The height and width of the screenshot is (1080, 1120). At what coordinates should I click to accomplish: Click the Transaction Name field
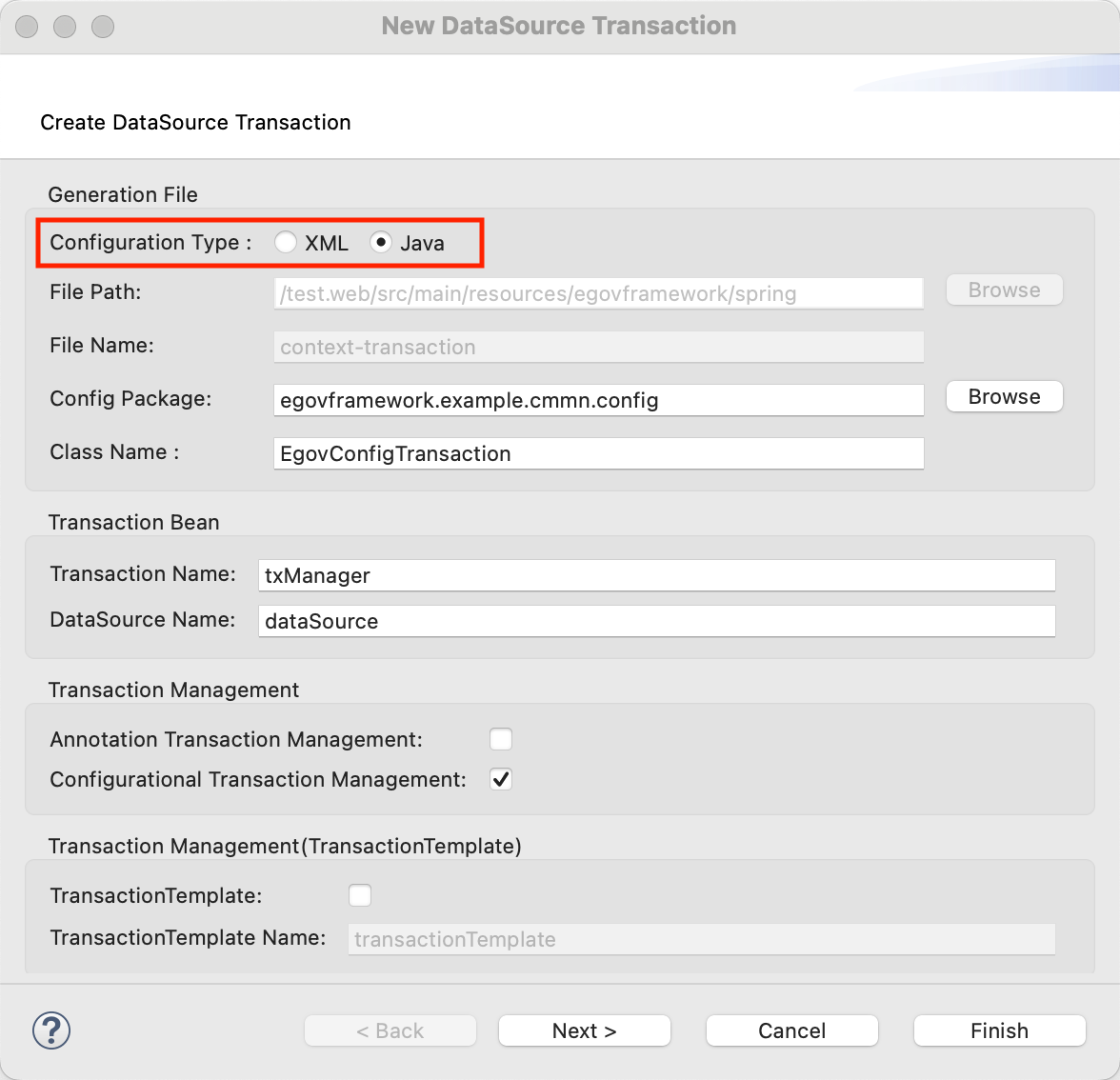pyautogui.click(x=656, y=575)
